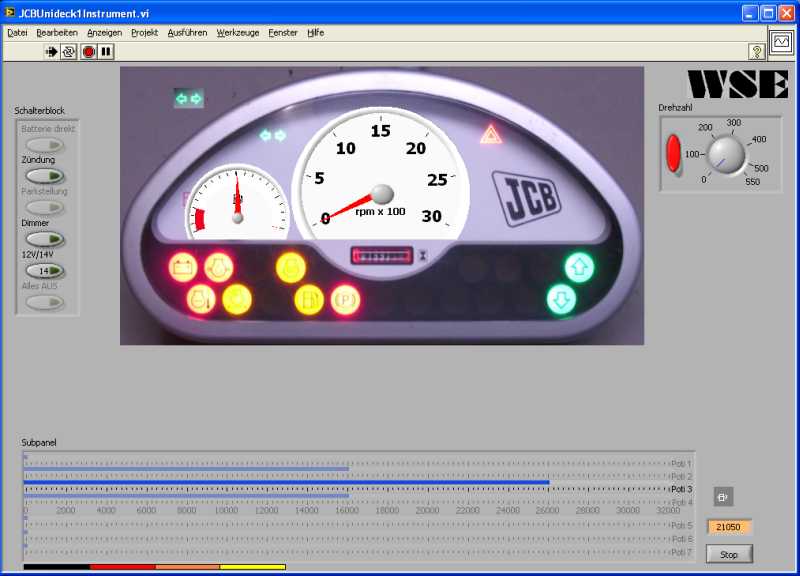800x576 pixels.
Task: Open the Datei menu
Action: [x=17, y=33]
